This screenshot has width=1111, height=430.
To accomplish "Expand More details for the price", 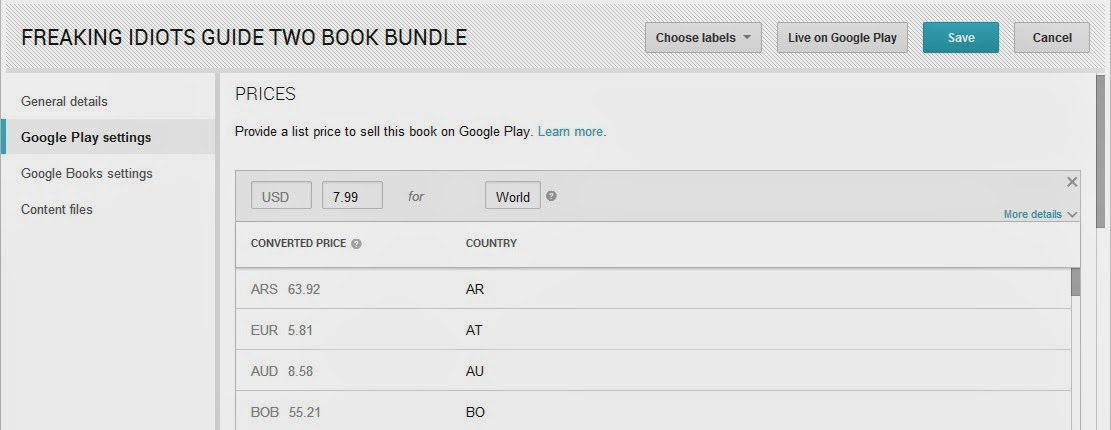I will (1039, 214).
